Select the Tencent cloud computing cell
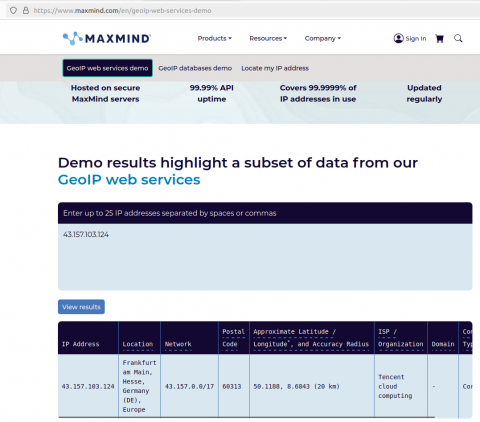The image size is (480, 422). point(401,386)
